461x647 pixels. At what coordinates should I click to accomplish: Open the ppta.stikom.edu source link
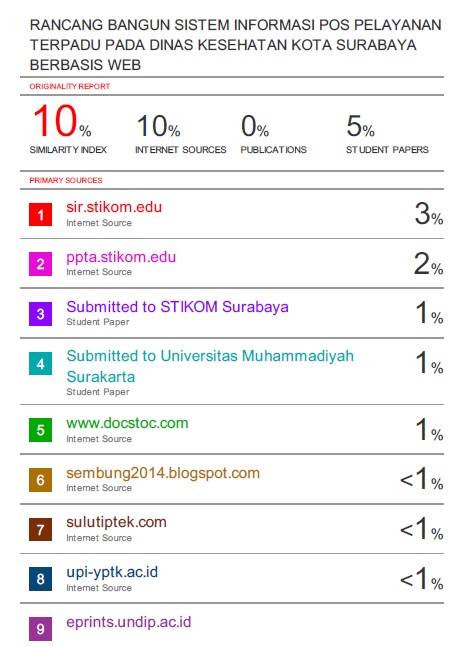tap(121, 257)
